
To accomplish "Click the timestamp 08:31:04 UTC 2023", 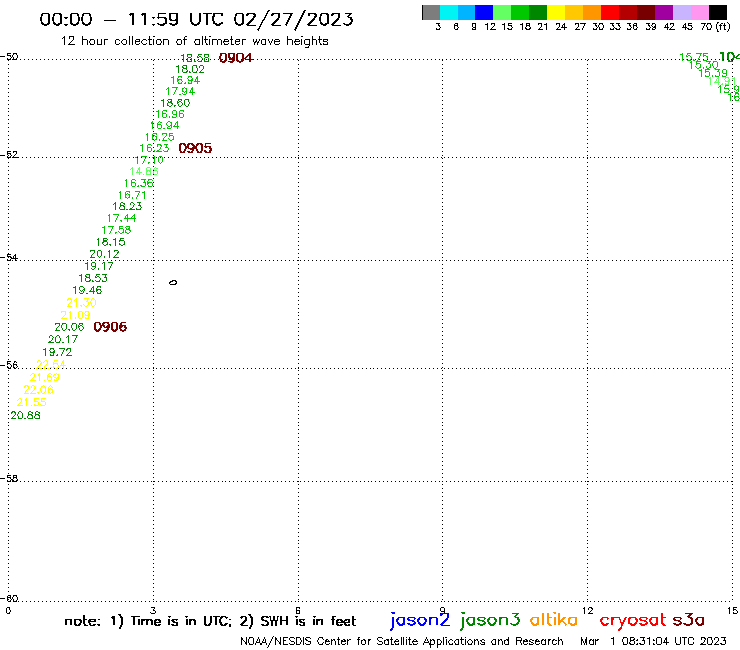I will tap(674, 641).
